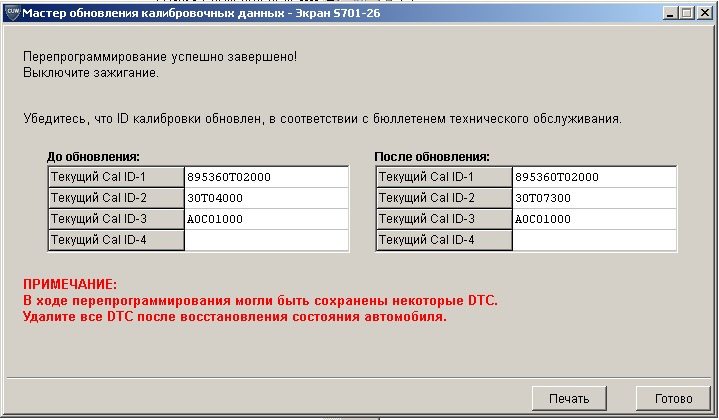Click the Текущий Cal ID-3 label under После обновления
Screen dimensions: 719x420
point(444,219)
